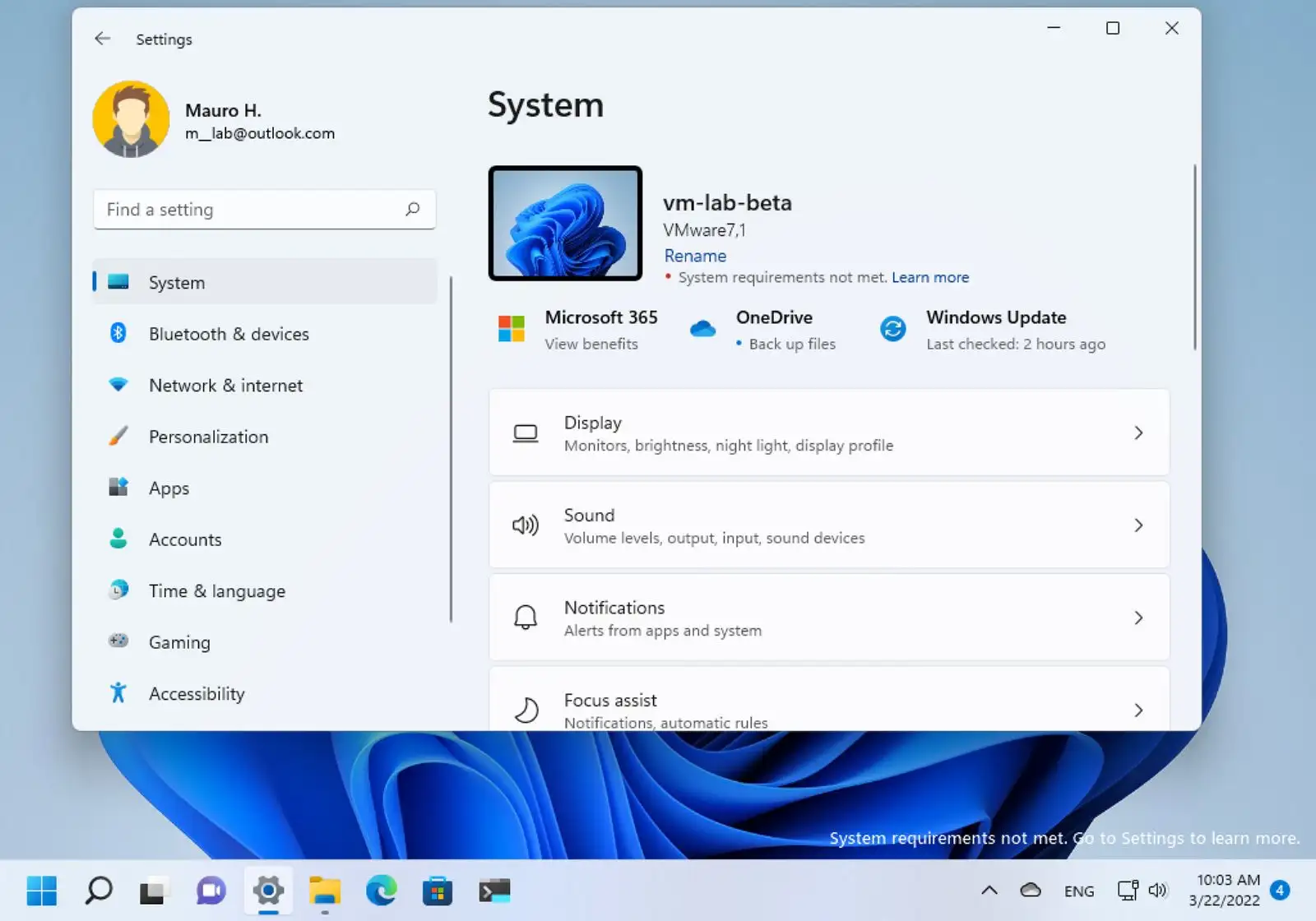Expand the Sound settings chevron
Image resolution: width=1316 pixels, height=921 pixels.
(1138, 525)
